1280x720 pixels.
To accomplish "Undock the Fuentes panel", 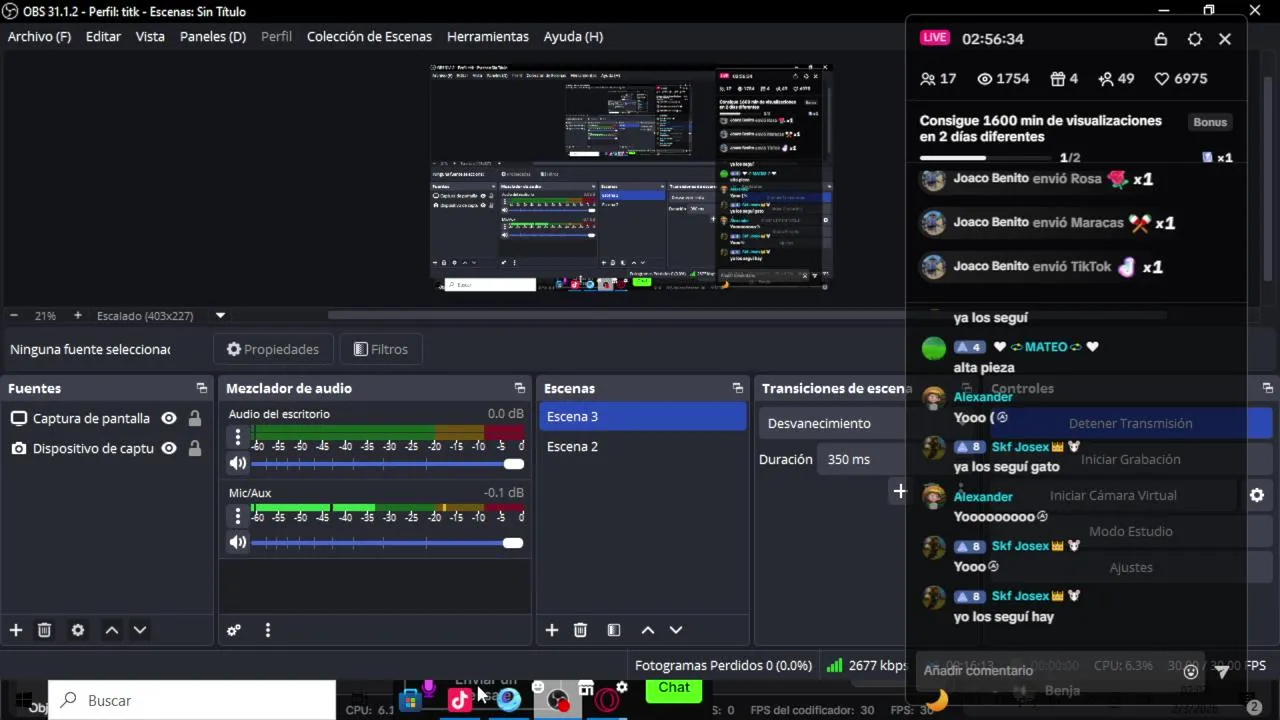I will pos(202,388).
